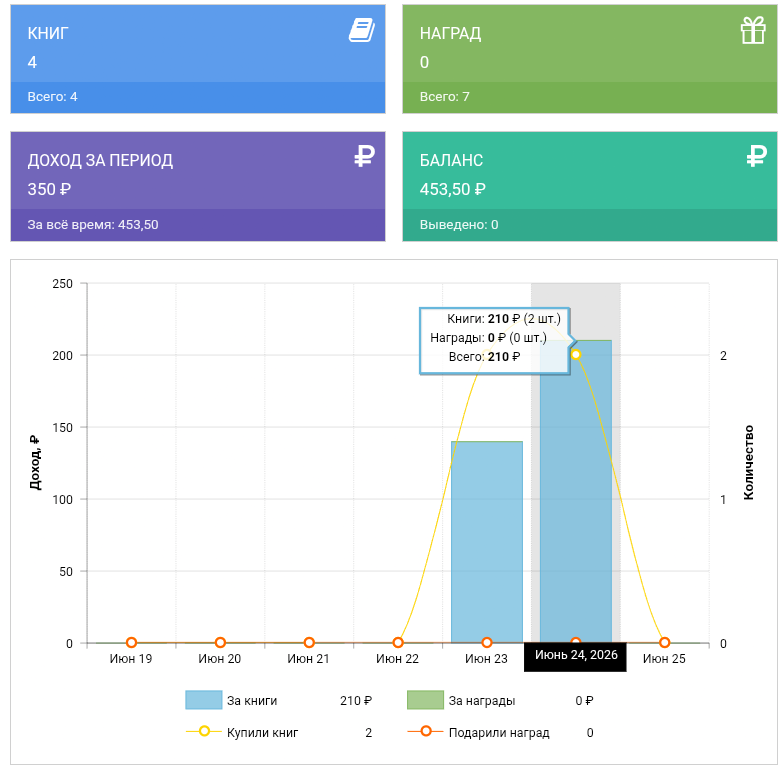Click the book icon on КНИГ card
Screen dimensions: 781x765
pyautogui.click(x=362, y=30)
